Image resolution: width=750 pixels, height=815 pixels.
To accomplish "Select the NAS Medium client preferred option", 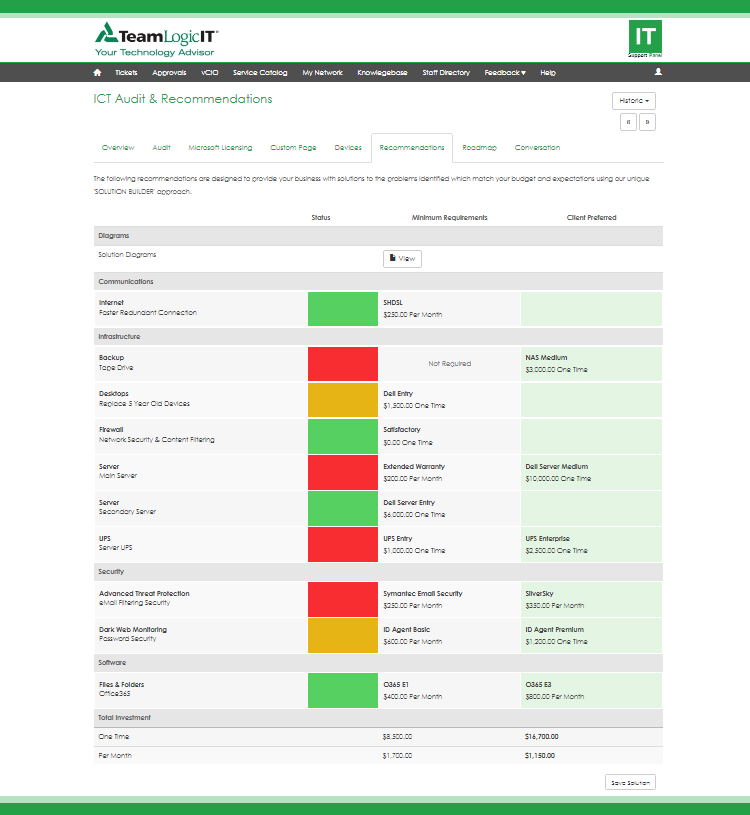I will coord(591,364).
